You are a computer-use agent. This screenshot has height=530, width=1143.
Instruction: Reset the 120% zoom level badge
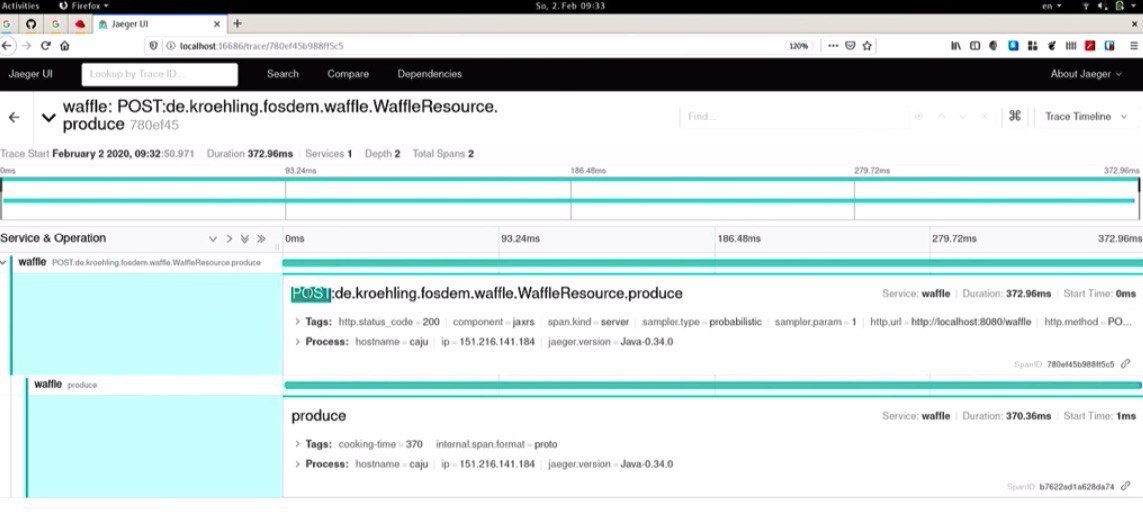799,46
